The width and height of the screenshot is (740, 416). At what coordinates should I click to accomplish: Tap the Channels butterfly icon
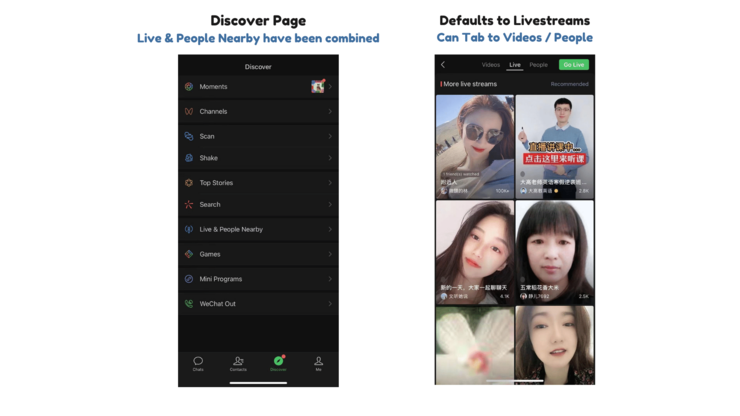pyautogui.click(x=189, y=112)
